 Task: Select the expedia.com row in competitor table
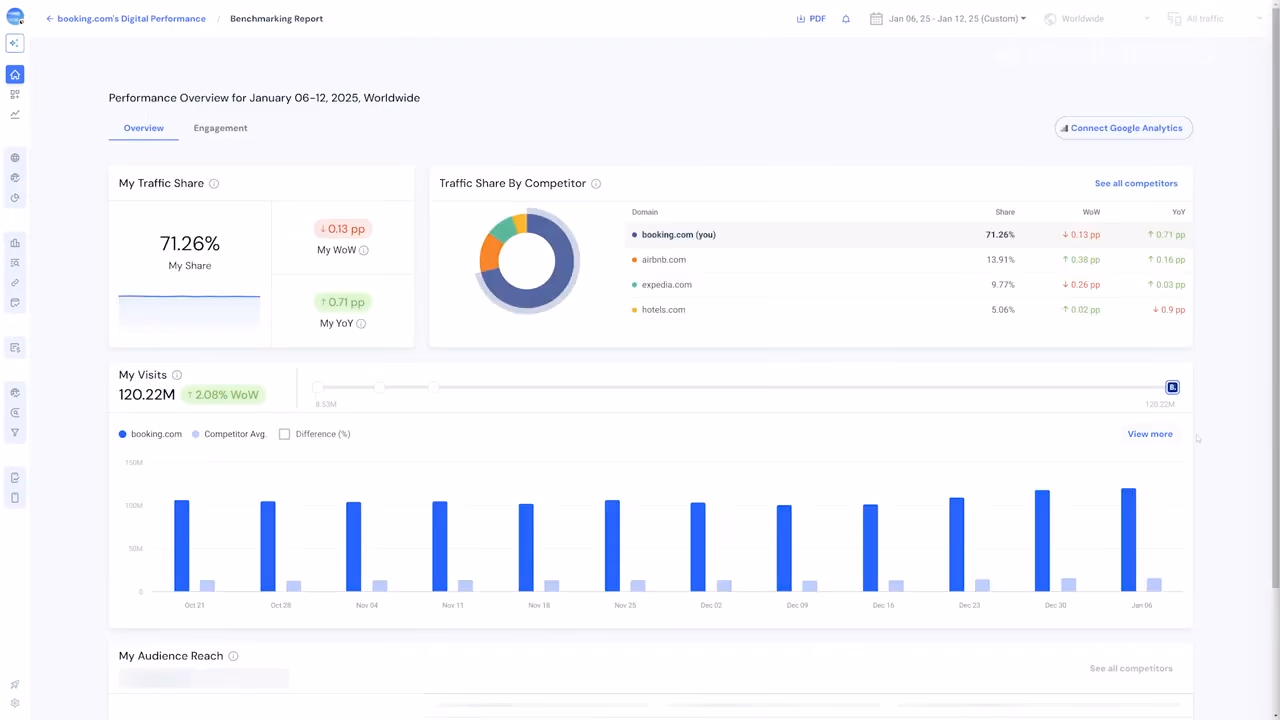point(909,285)
